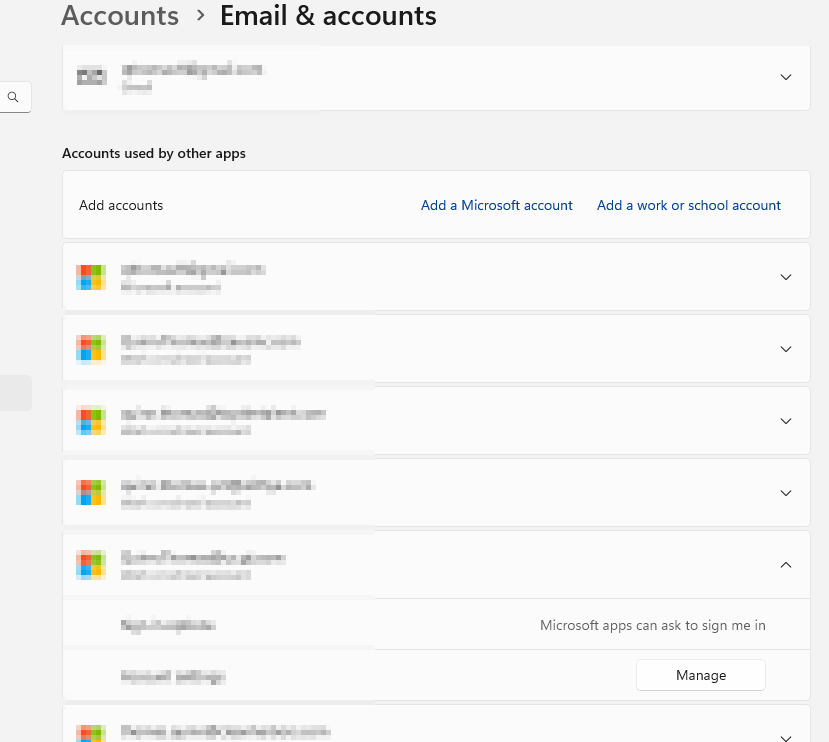Expand first account under Accounts used by other apps
Screen dimensions: 829x742
[785, 277]
